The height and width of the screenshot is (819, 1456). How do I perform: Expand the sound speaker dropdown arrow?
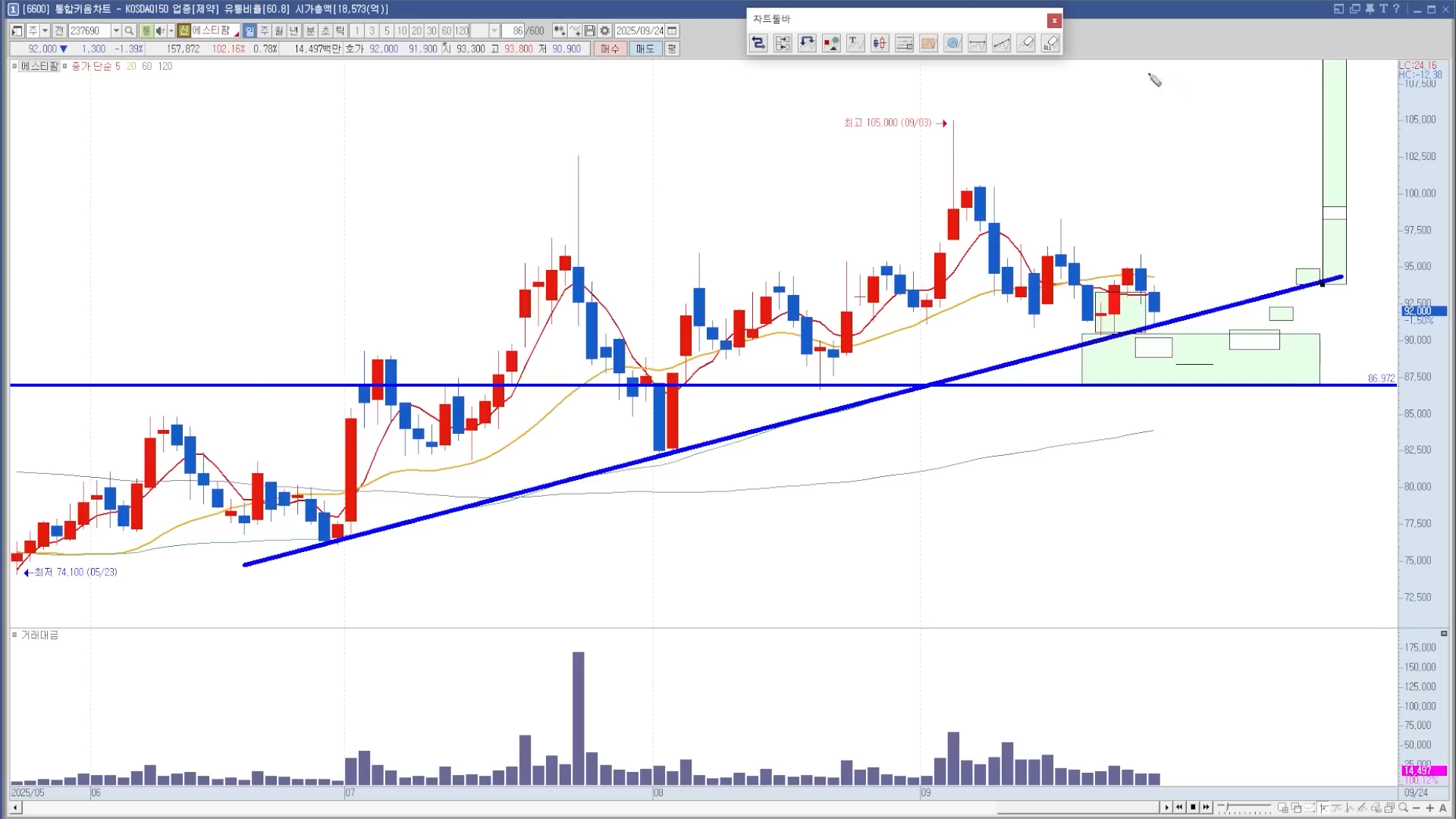pyautogui.click(x=171, y=31)
